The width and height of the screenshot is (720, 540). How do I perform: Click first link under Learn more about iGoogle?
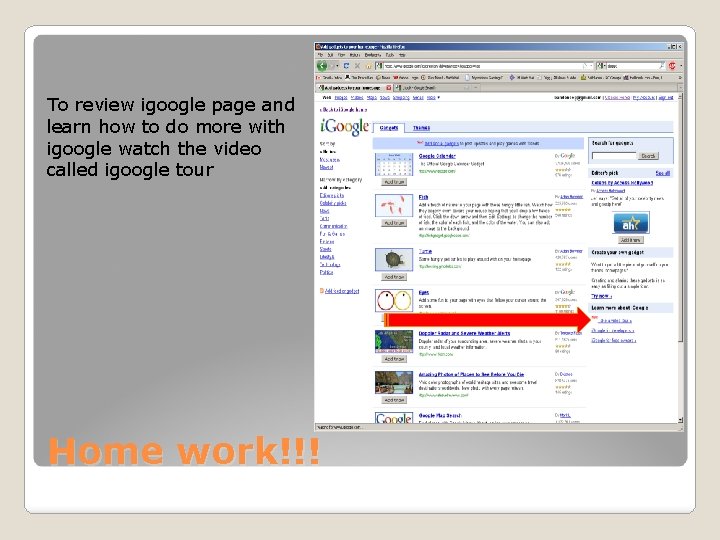coord(615,321)
